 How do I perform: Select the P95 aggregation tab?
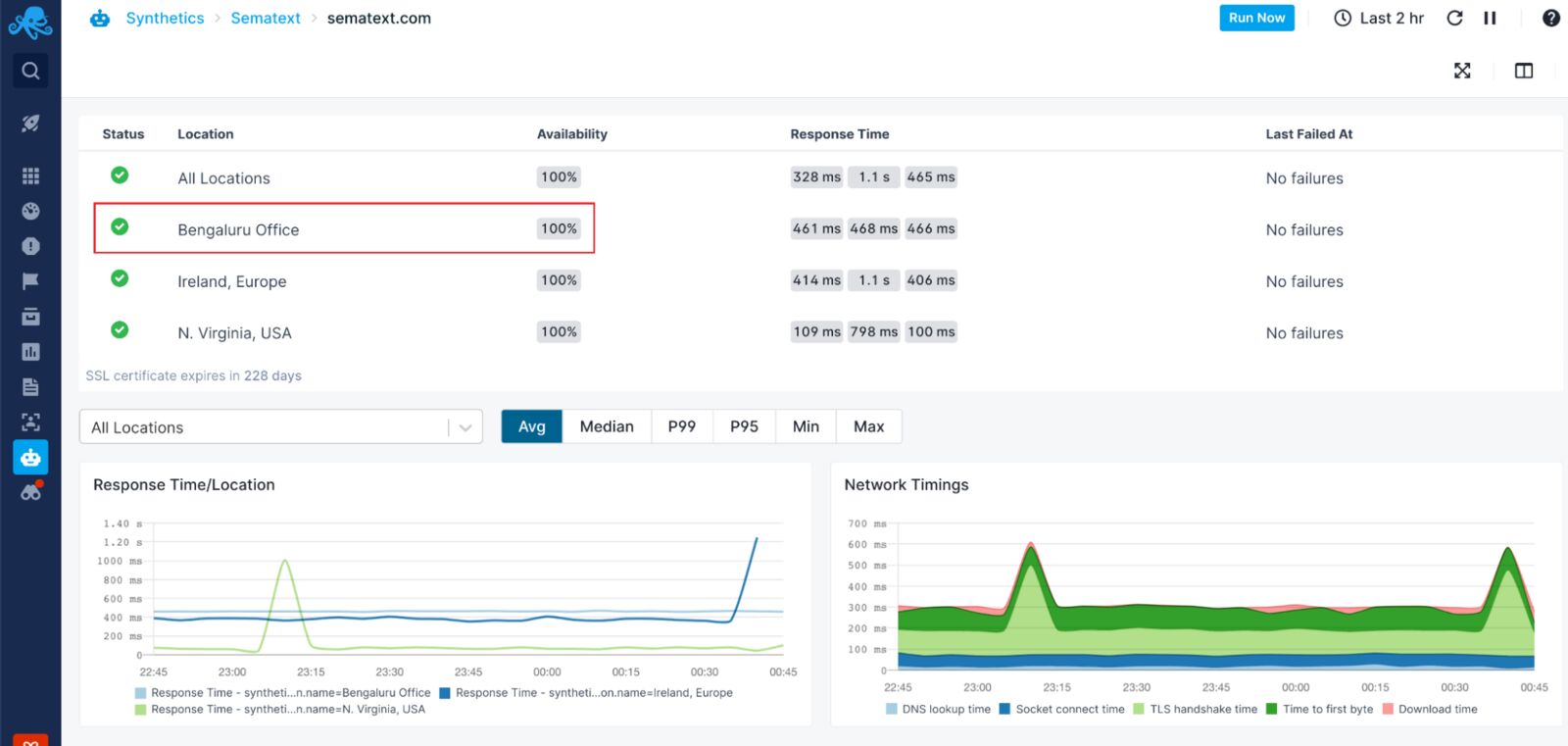(744, 426)
